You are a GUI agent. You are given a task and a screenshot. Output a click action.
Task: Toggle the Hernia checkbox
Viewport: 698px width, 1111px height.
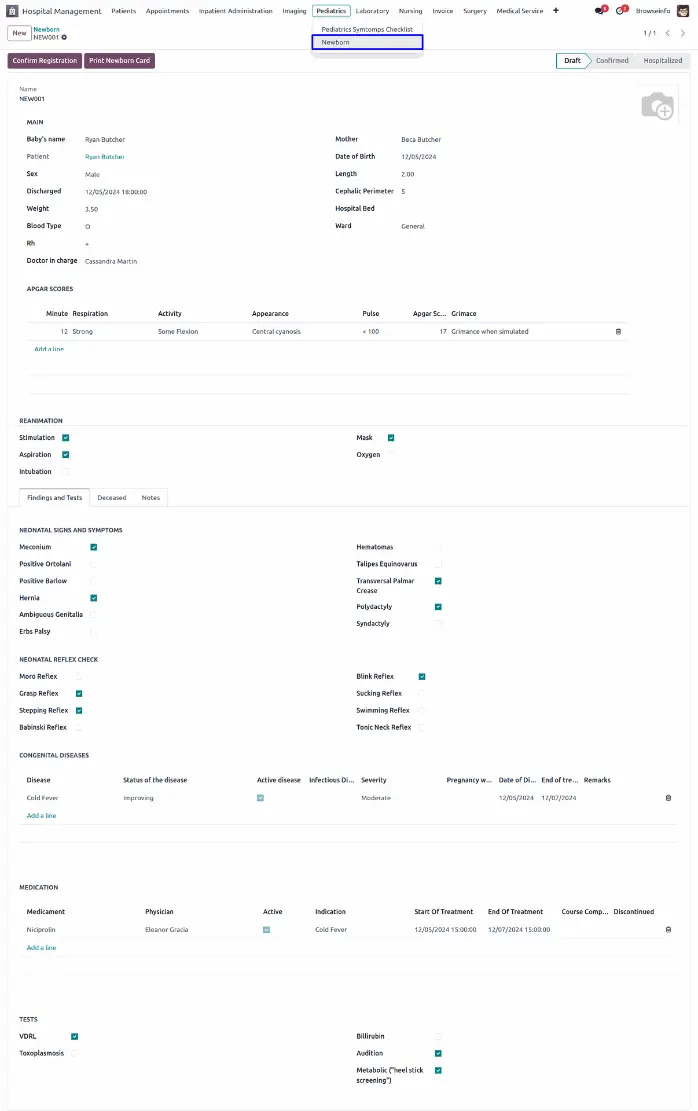tap(94, 598)
